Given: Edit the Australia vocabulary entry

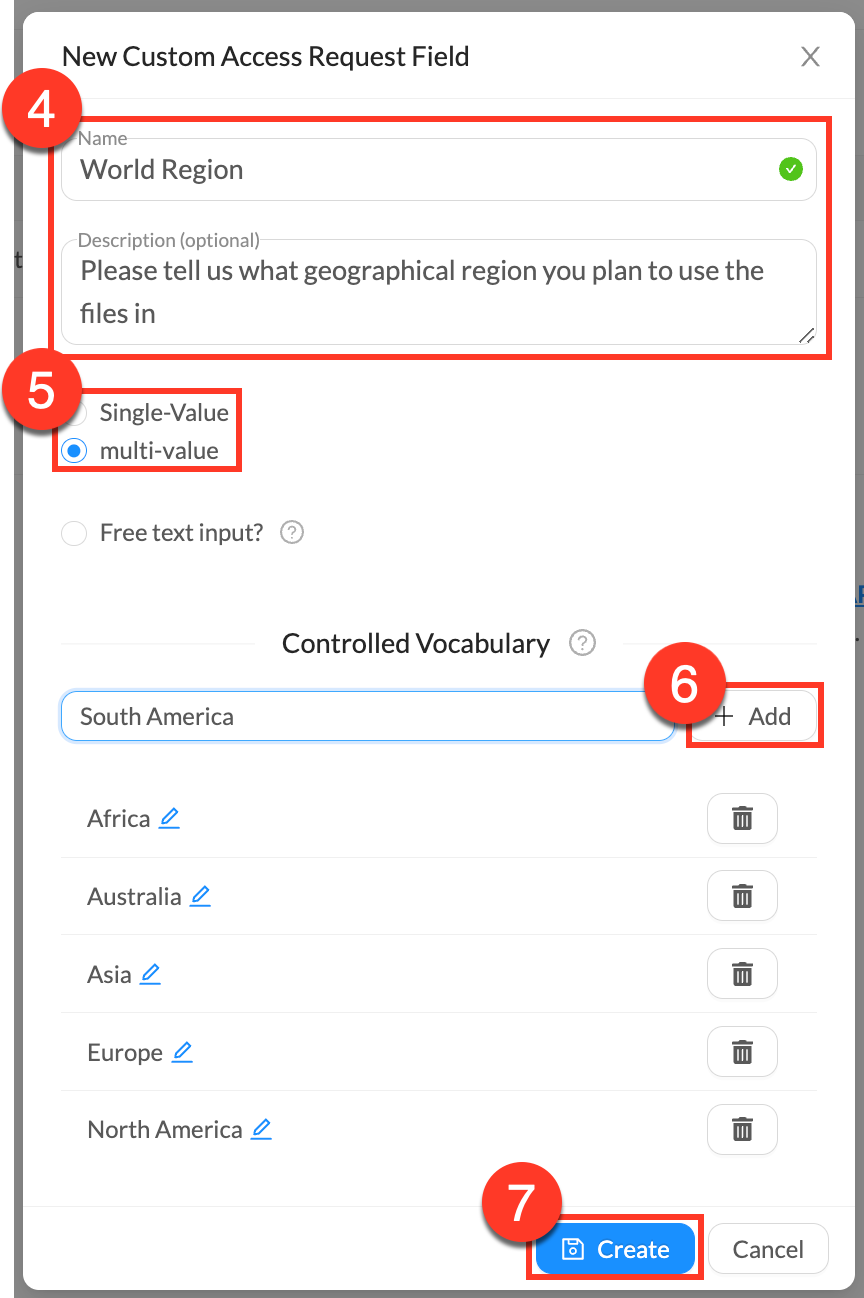Looking at the screenshot, I should pyautogui.click(x=201, y=896).
